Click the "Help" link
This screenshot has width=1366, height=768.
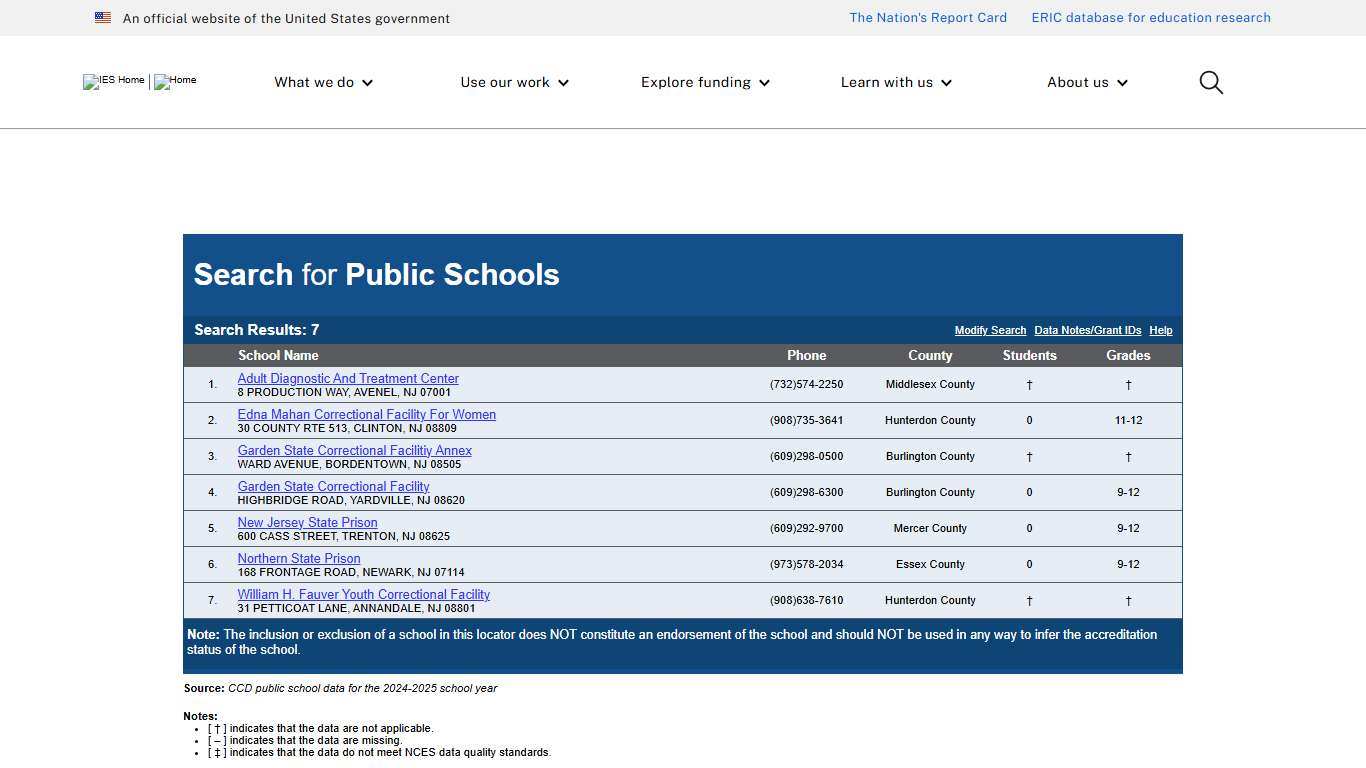click(x=1160, y=330)
